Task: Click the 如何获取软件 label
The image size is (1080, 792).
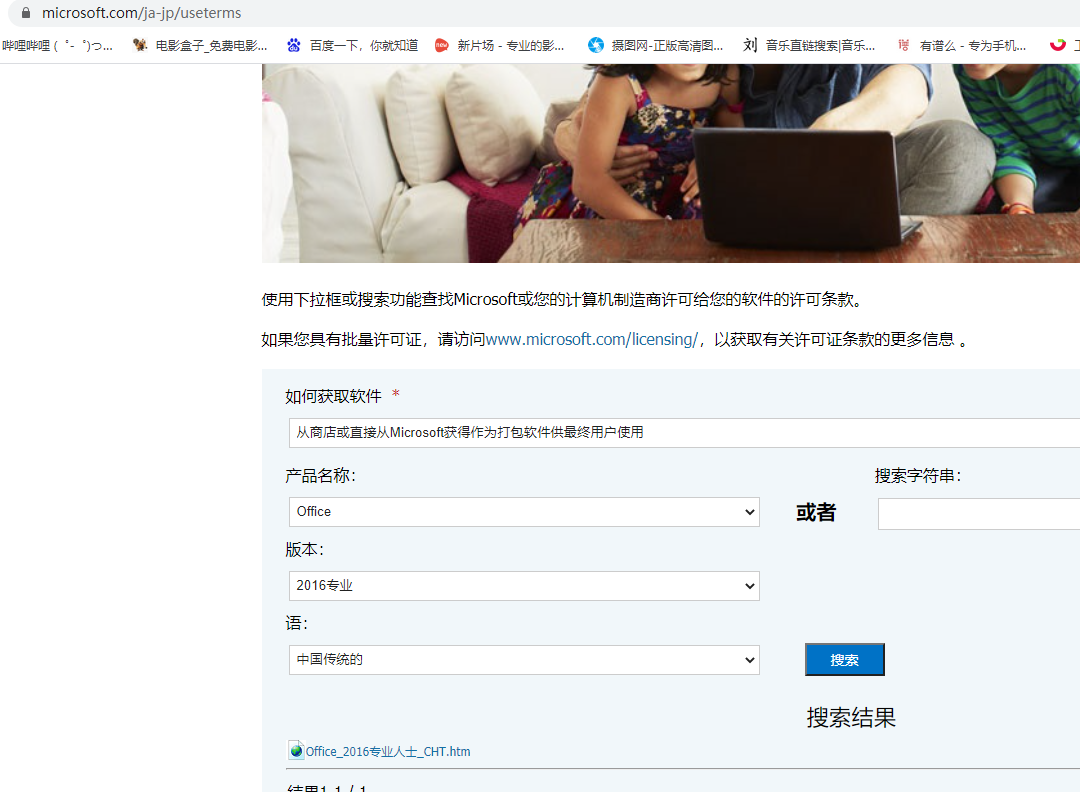Action: (333, 397)
